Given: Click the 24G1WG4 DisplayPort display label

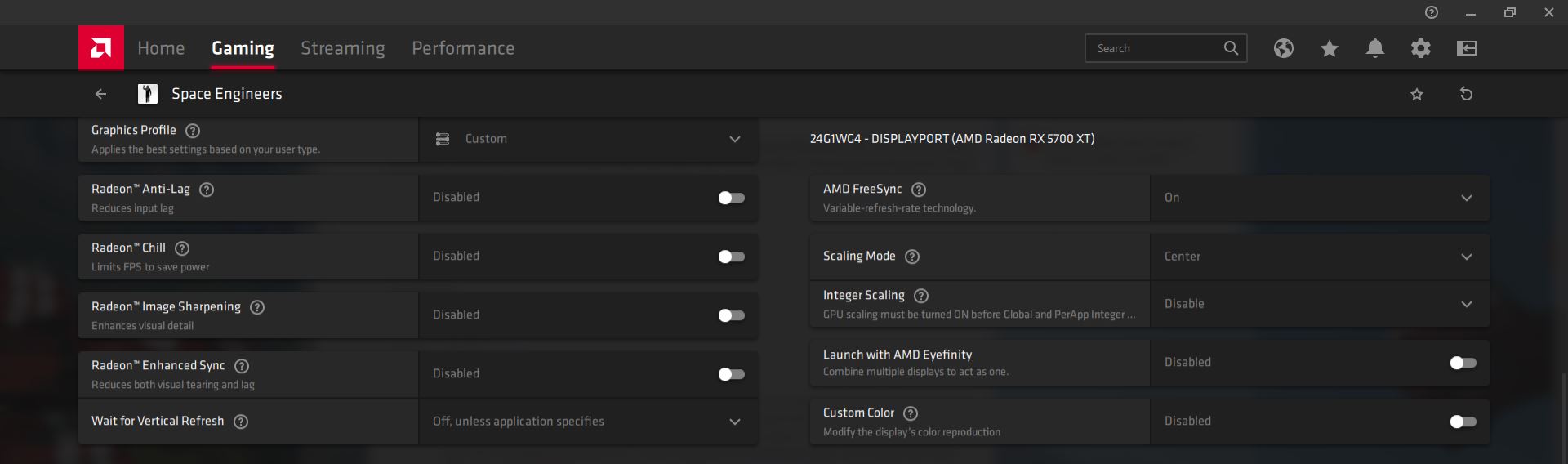Looking at the screenshot, I should pyautogui.click(x=952, y=139).
